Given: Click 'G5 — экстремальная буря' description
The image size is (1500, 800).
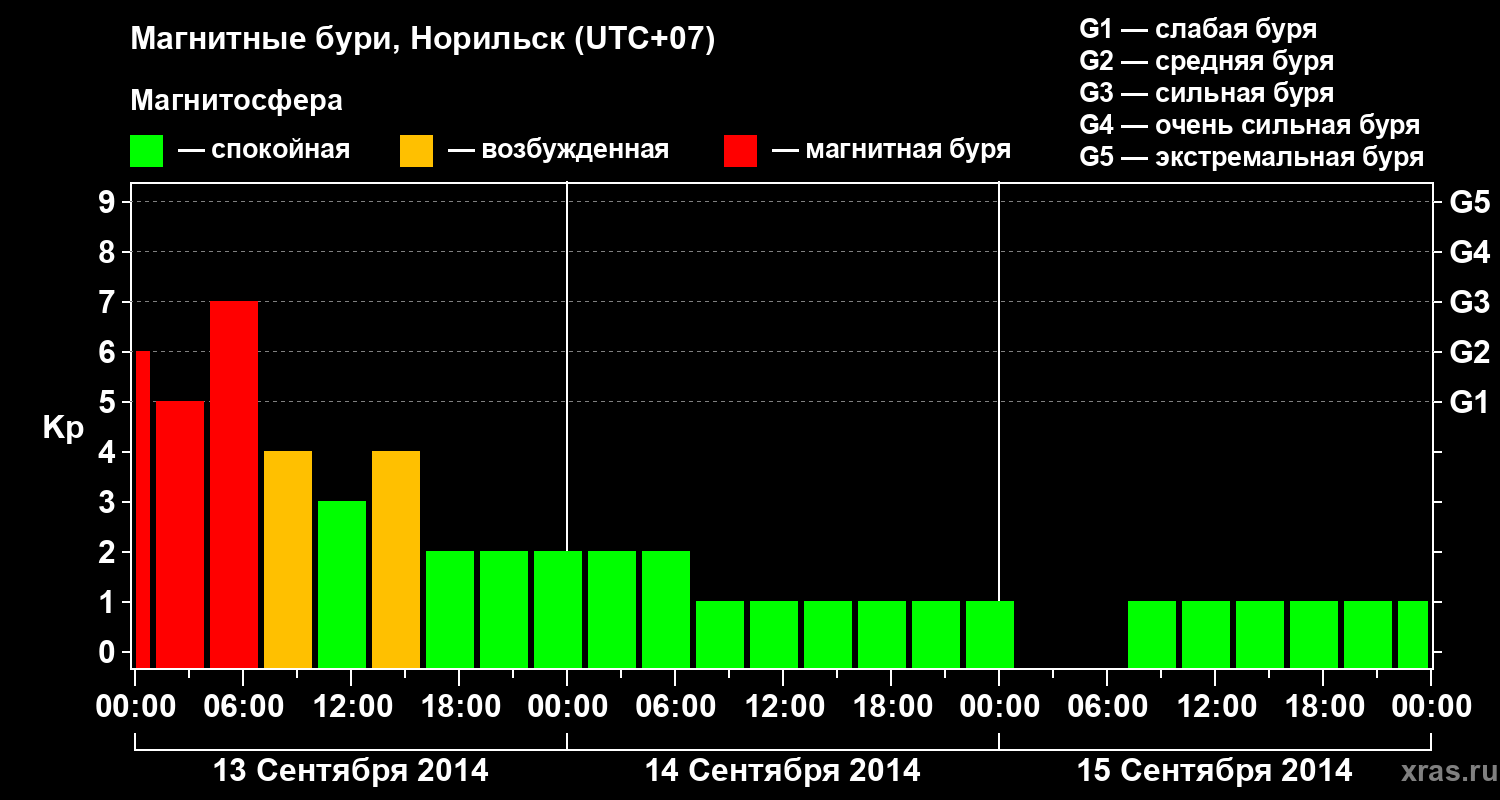Looking at the screenshot, I should 1252,157.
